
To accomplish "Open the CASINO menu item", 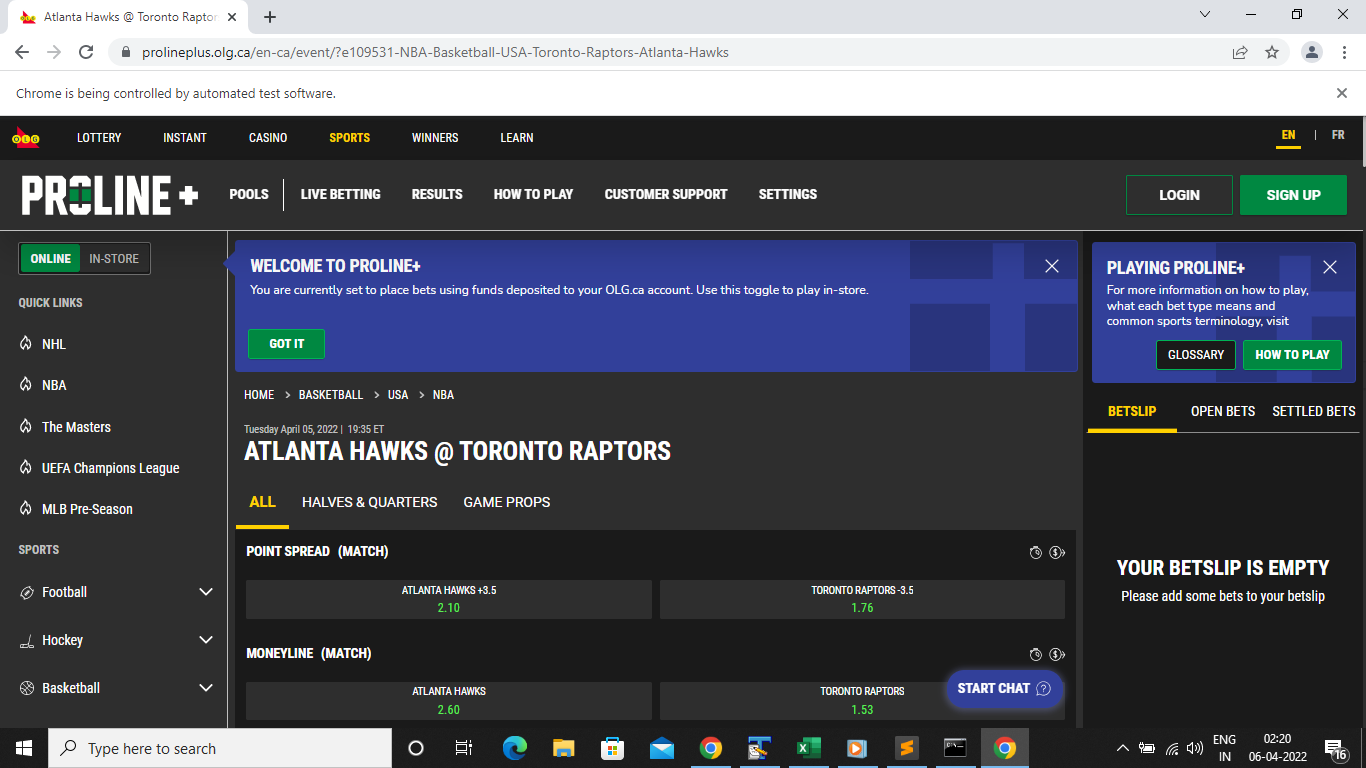I will pos(268,138).
